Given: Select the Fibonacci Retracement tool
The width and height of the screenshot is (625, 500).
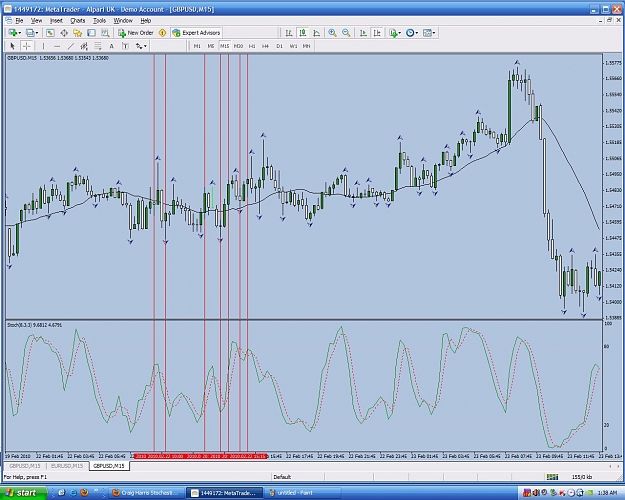Looking at the screenshot, I should pyautogui.click(x=98, y=46).
